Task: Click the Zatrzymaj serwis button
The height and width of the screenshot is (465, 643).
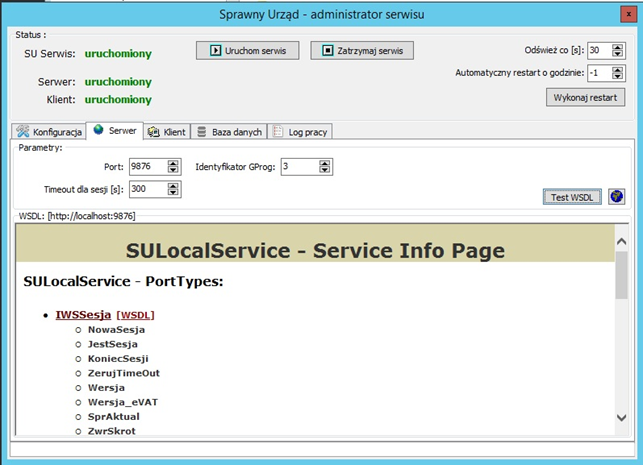Action: 362,50
